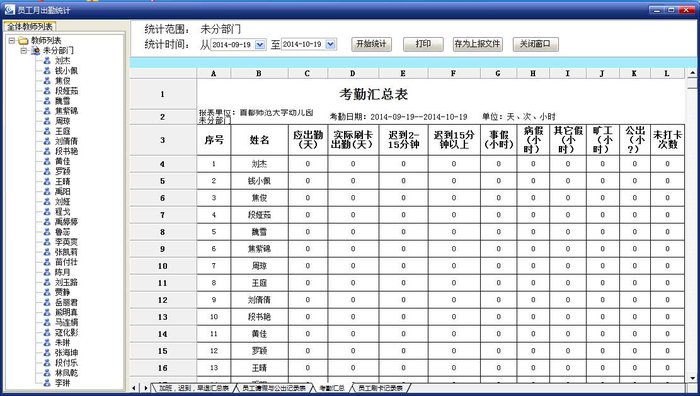This screenshot has height=396, width=700.
Task: Select column header D in the sheet
Action: (353, 73)
